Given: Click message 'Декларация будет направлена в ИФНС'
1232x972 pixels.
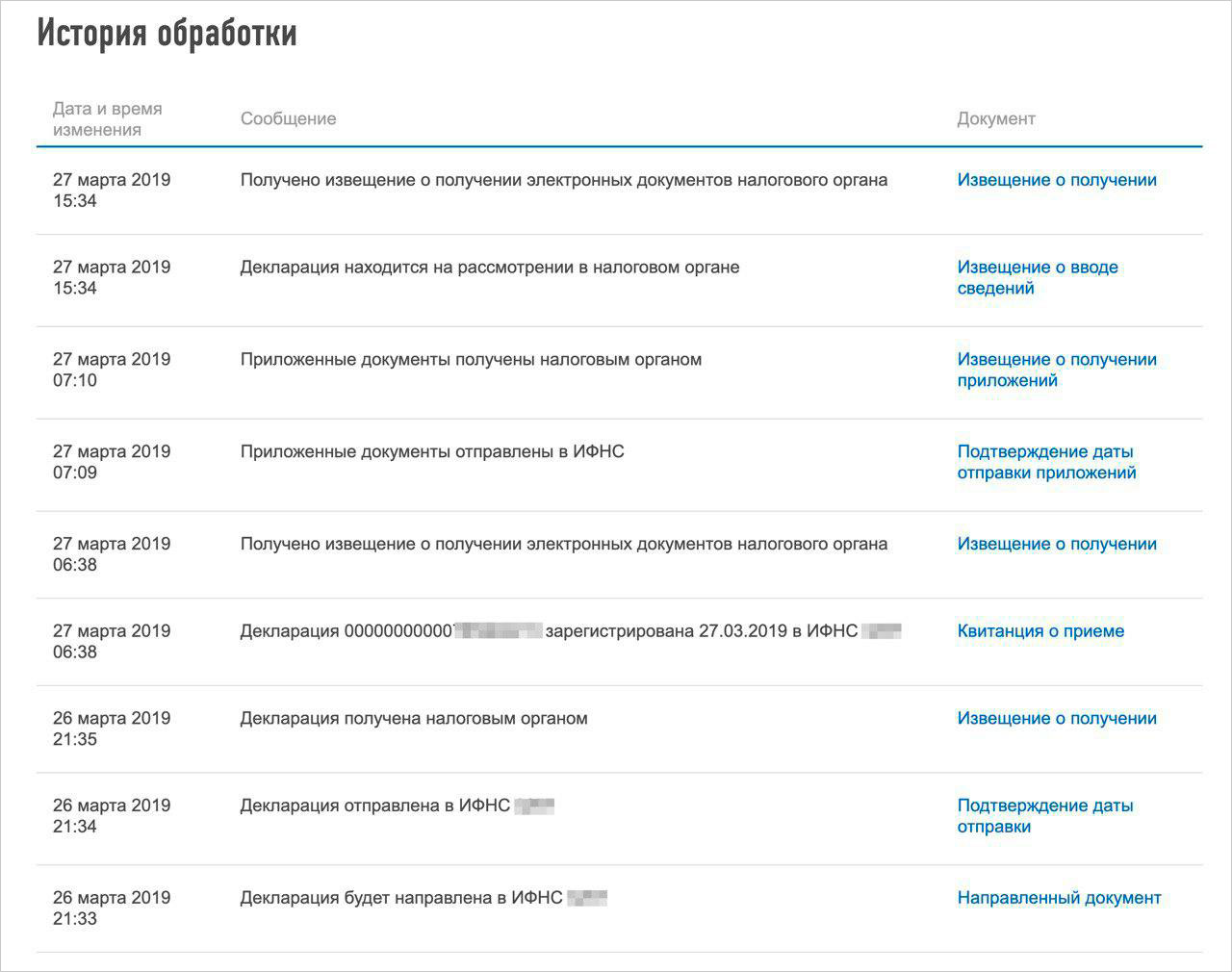Looking at the screenshot, I should click(x=400, y=898).
